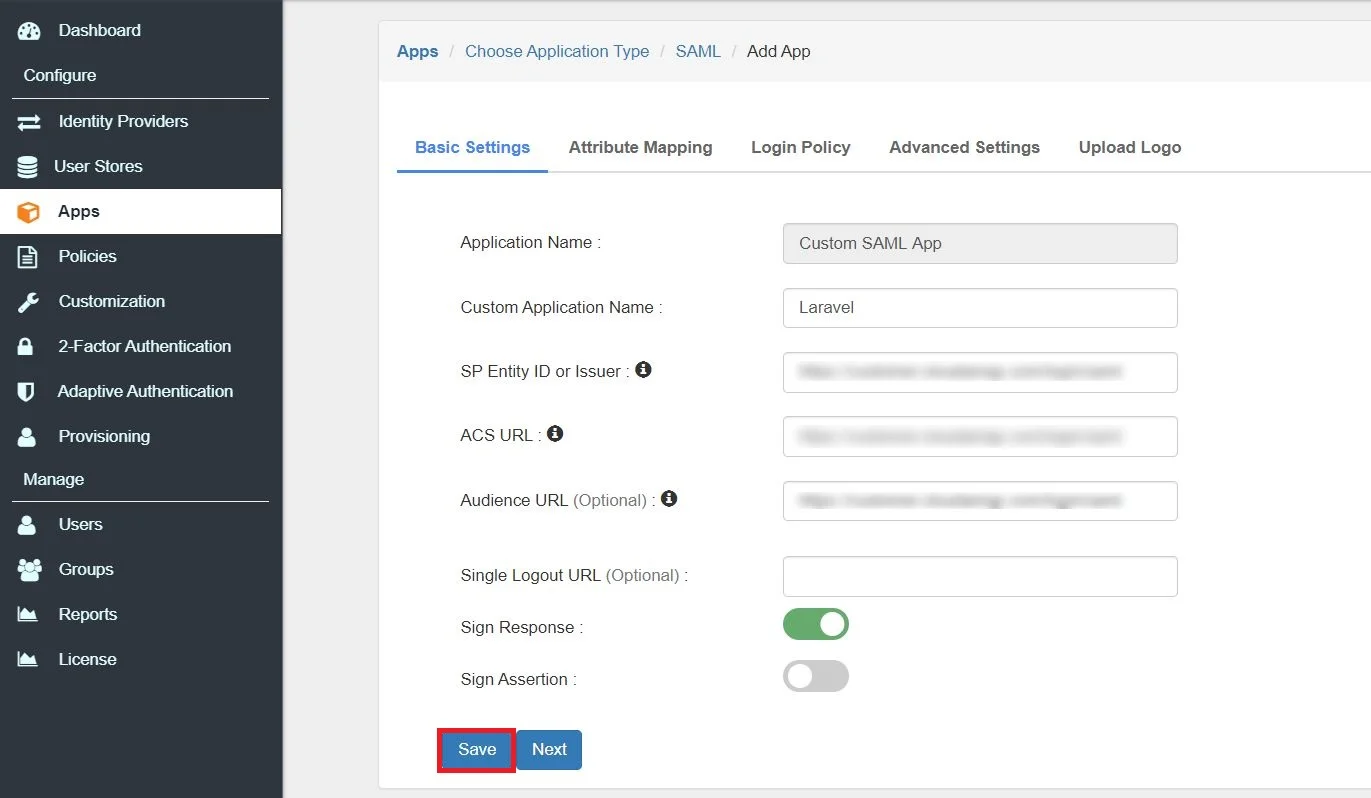Click the Manage section heading

[54, 479]
